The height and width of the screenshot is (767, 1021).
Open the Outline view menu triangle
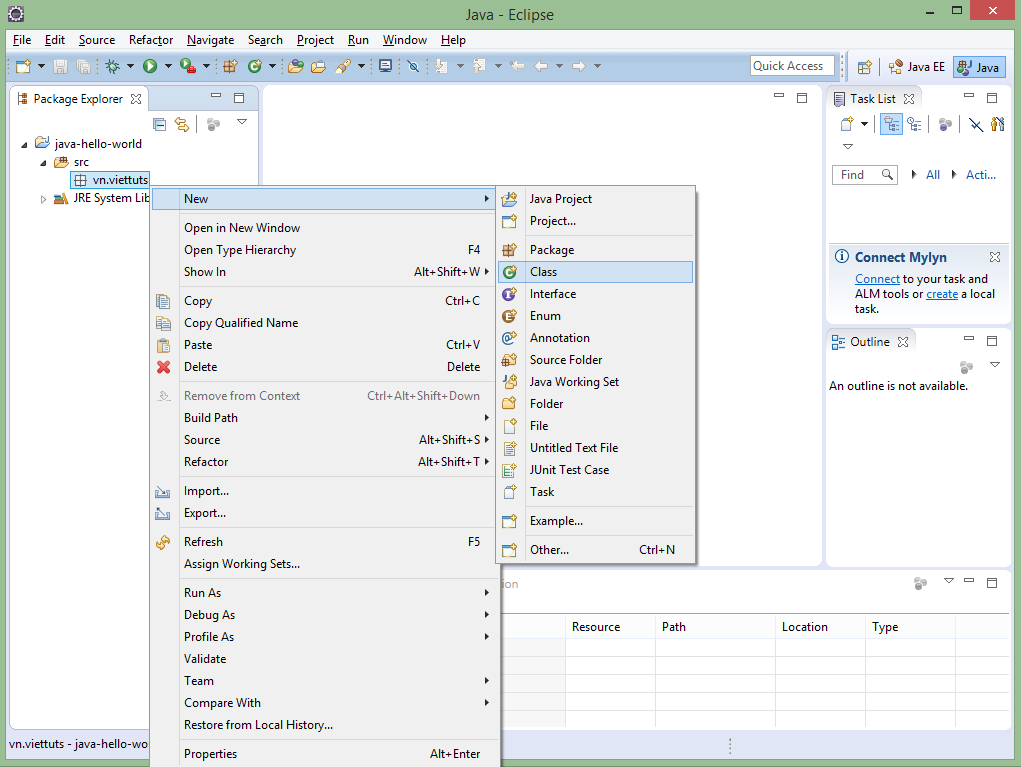[x=995, y=365]
